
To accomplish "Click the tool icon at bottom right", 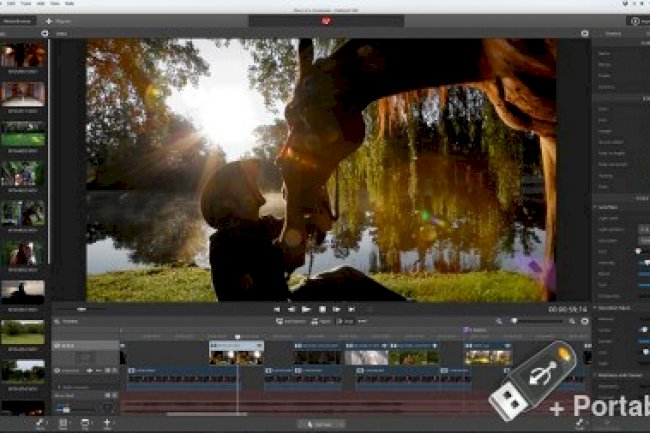I will point(580,424).
